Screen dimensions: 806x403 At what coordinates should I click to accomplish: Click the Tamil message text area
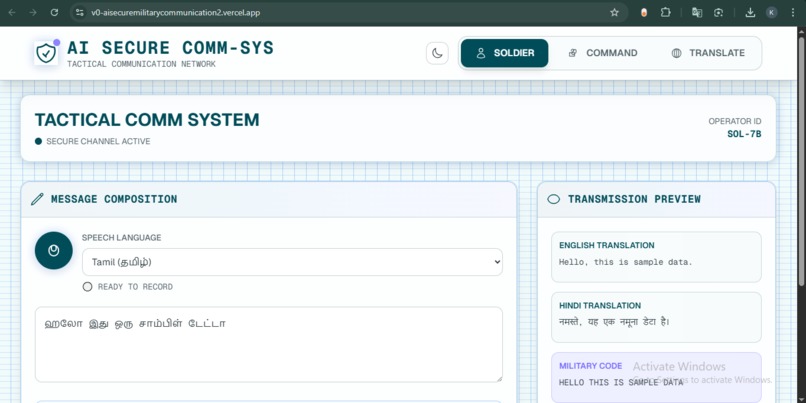268,344
